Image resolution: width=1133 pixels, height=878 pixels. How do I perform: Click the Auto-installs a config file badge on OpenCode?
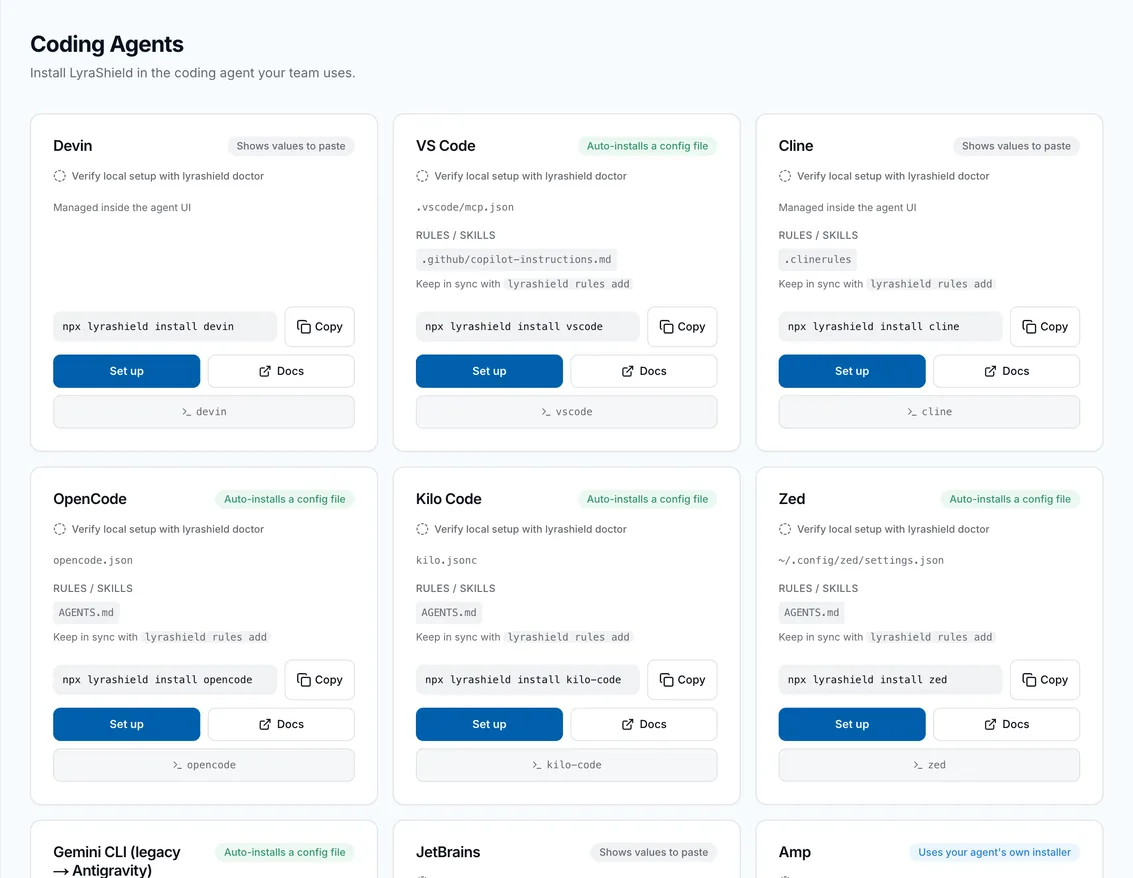coord(285,499)
